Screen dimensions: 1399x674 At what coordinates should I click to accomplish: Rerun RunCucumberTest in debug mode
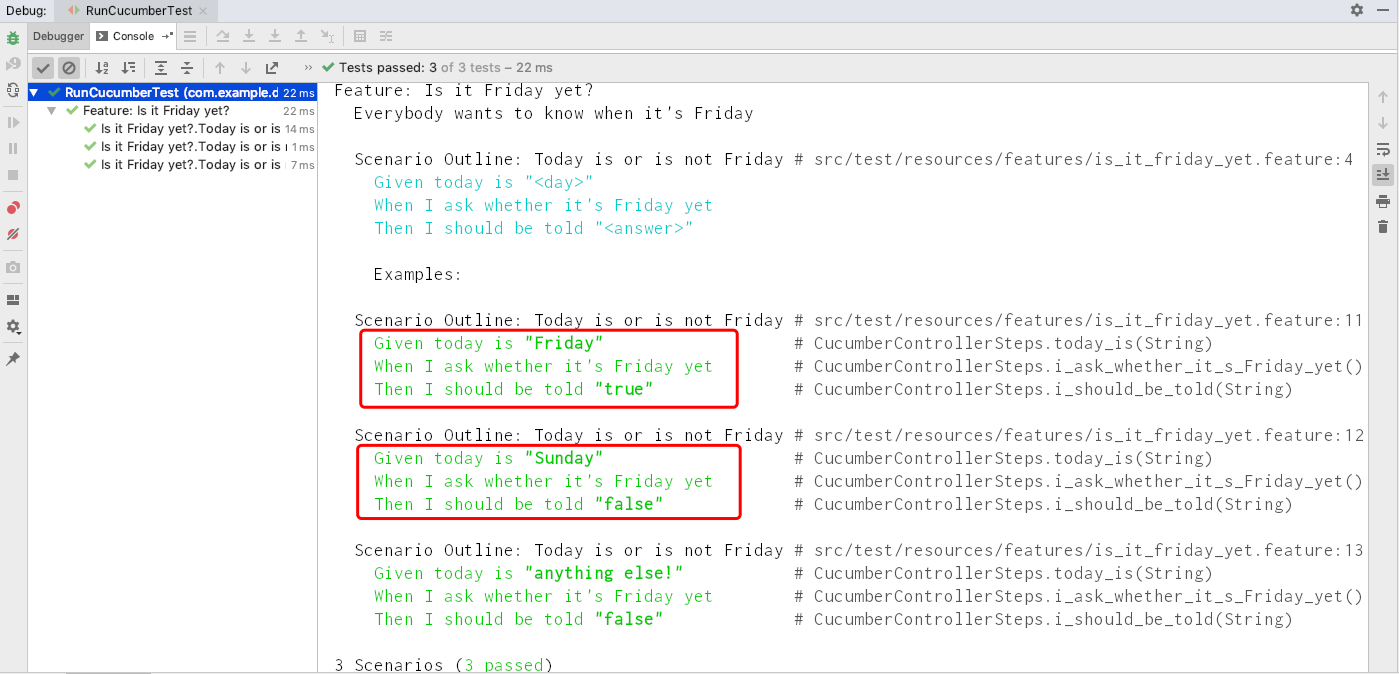tap(13, 38)
